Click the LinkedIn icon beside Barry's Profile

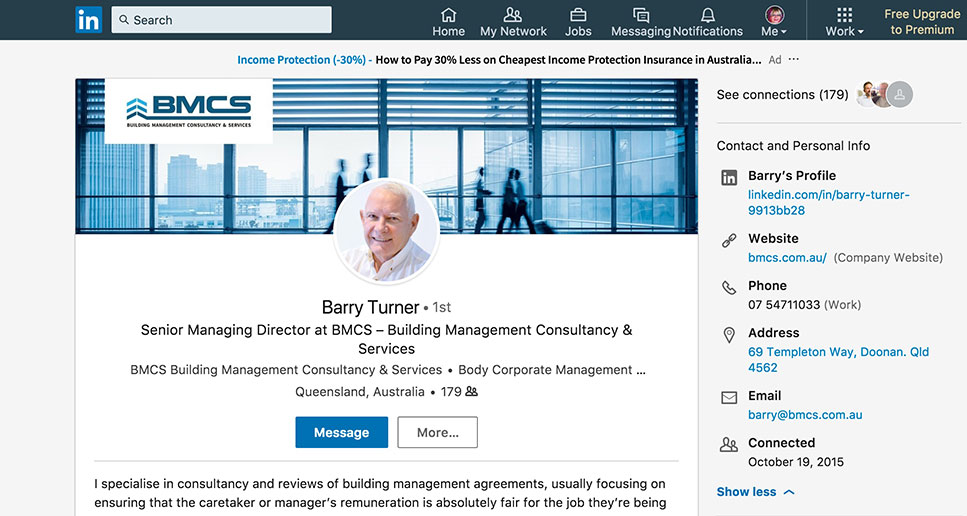click(x=729, y=178)
